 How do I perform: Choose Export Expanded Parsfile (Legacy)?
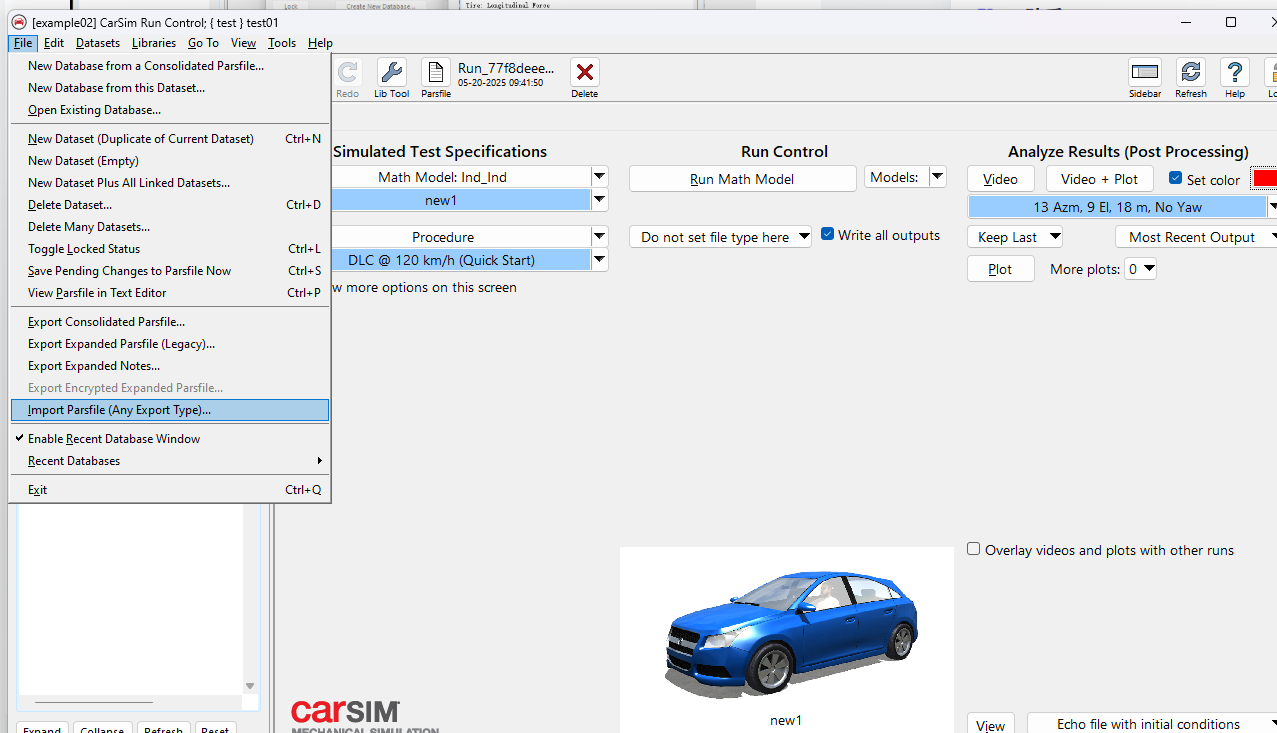[169, 344]
